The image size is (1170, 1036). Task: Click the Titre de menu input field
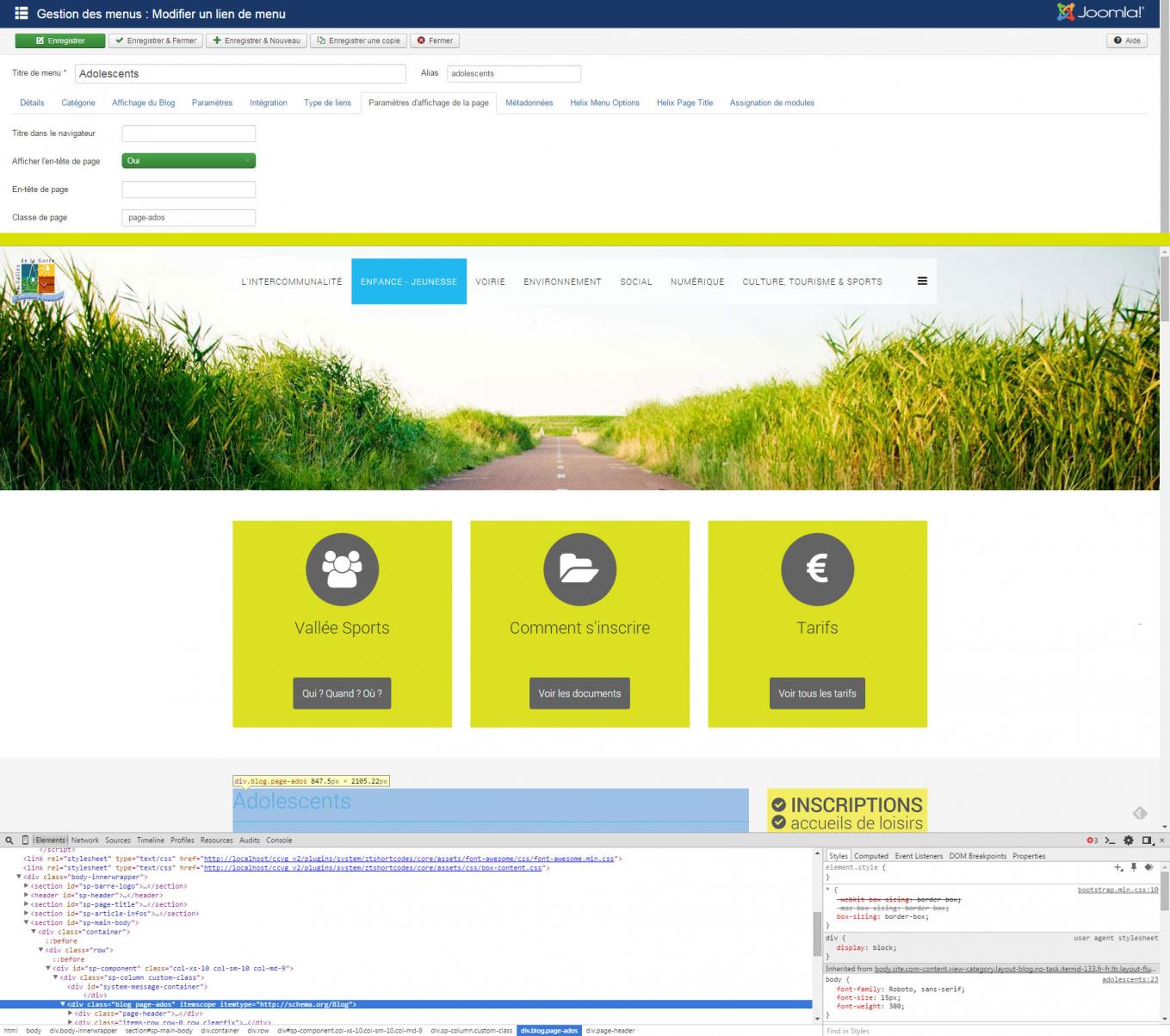240,74
